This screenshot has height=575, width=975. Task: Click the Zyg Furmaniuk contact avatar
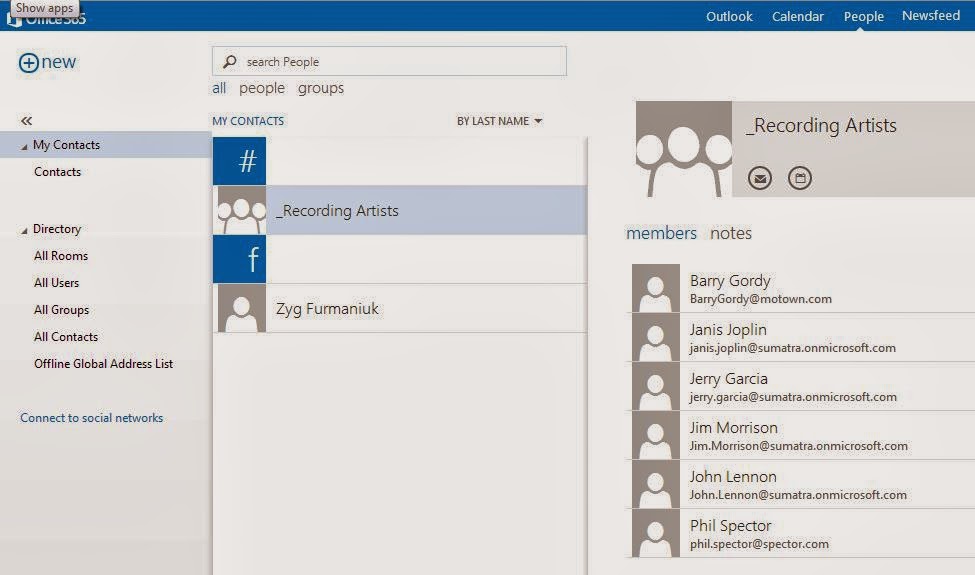[x=241, y=308]
